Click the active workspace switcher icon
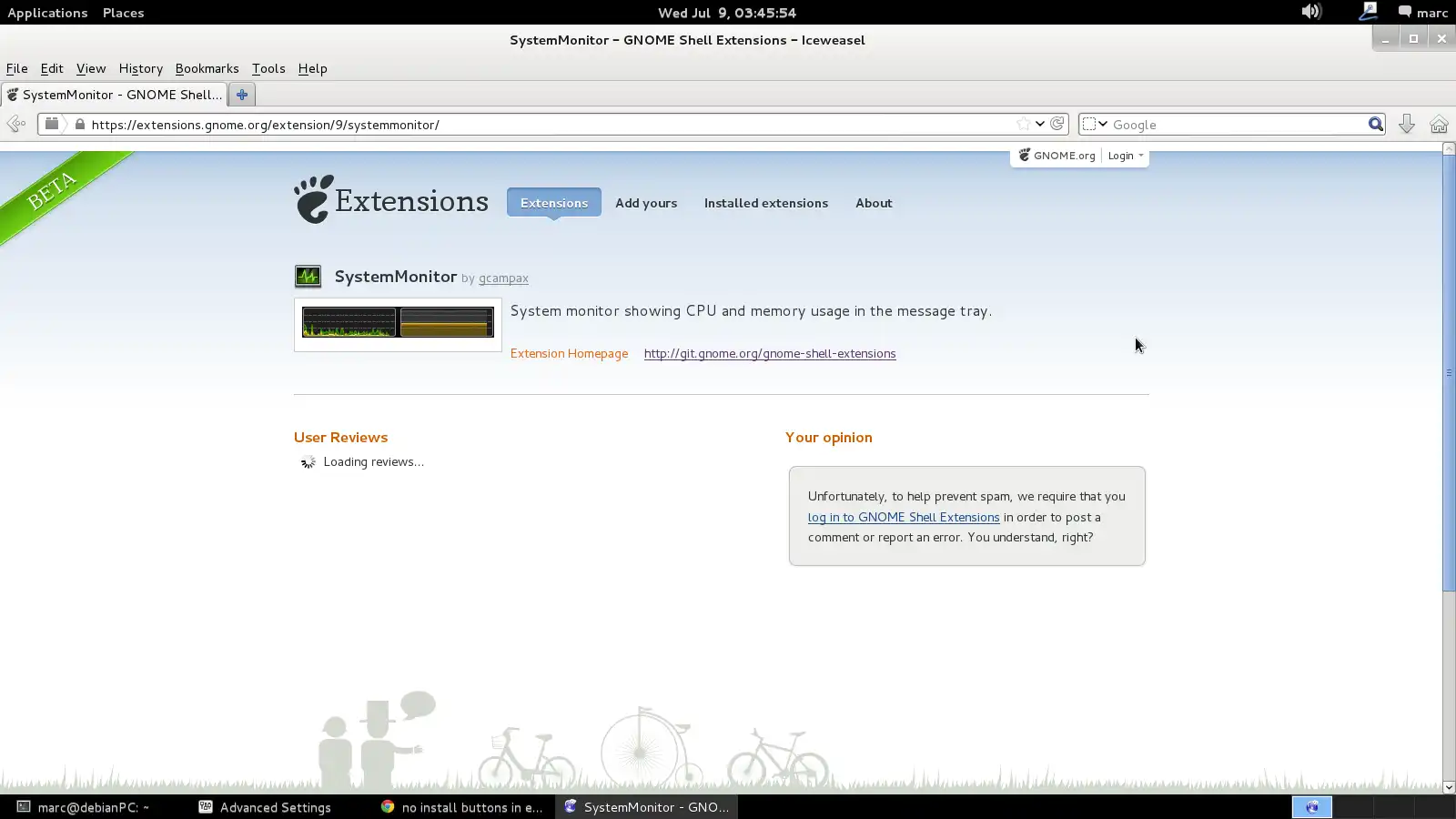This screenshot has height=819, width=1456. click(x=1312, y=807)
